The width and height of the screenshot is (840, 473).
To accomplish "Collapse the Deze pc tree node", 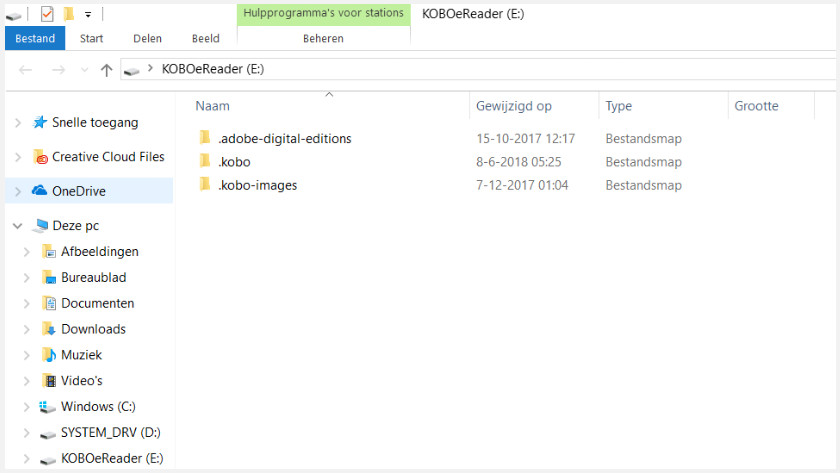I will pos(18,226).
